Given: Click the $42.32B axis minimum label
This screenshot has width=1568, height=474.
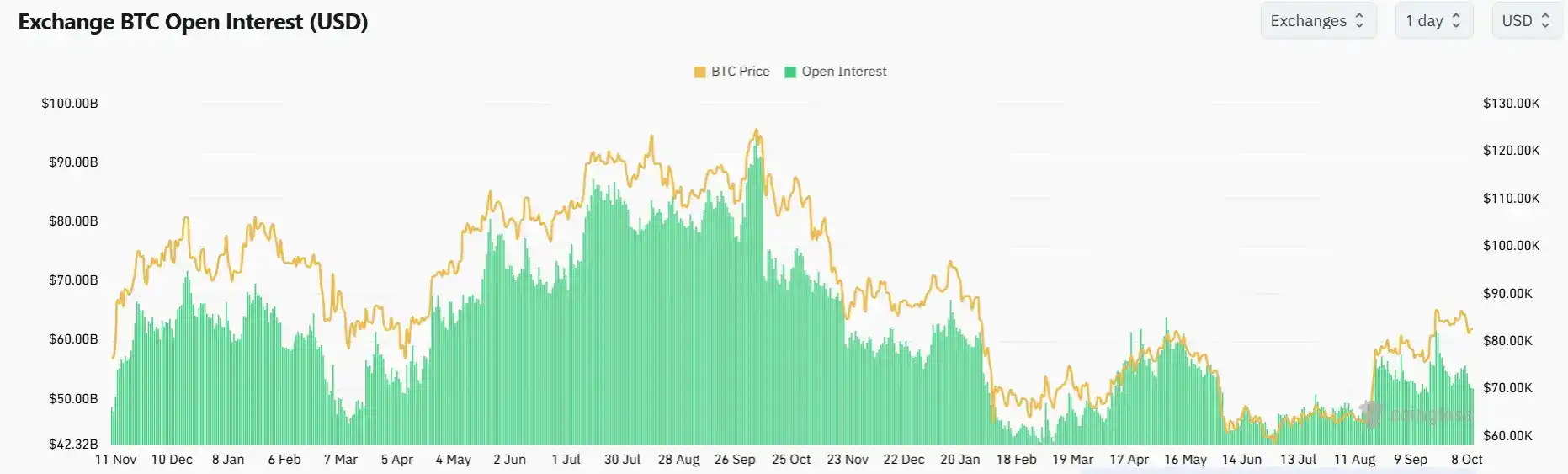Looking at the screenshot, I should click(x=73, y=444).
